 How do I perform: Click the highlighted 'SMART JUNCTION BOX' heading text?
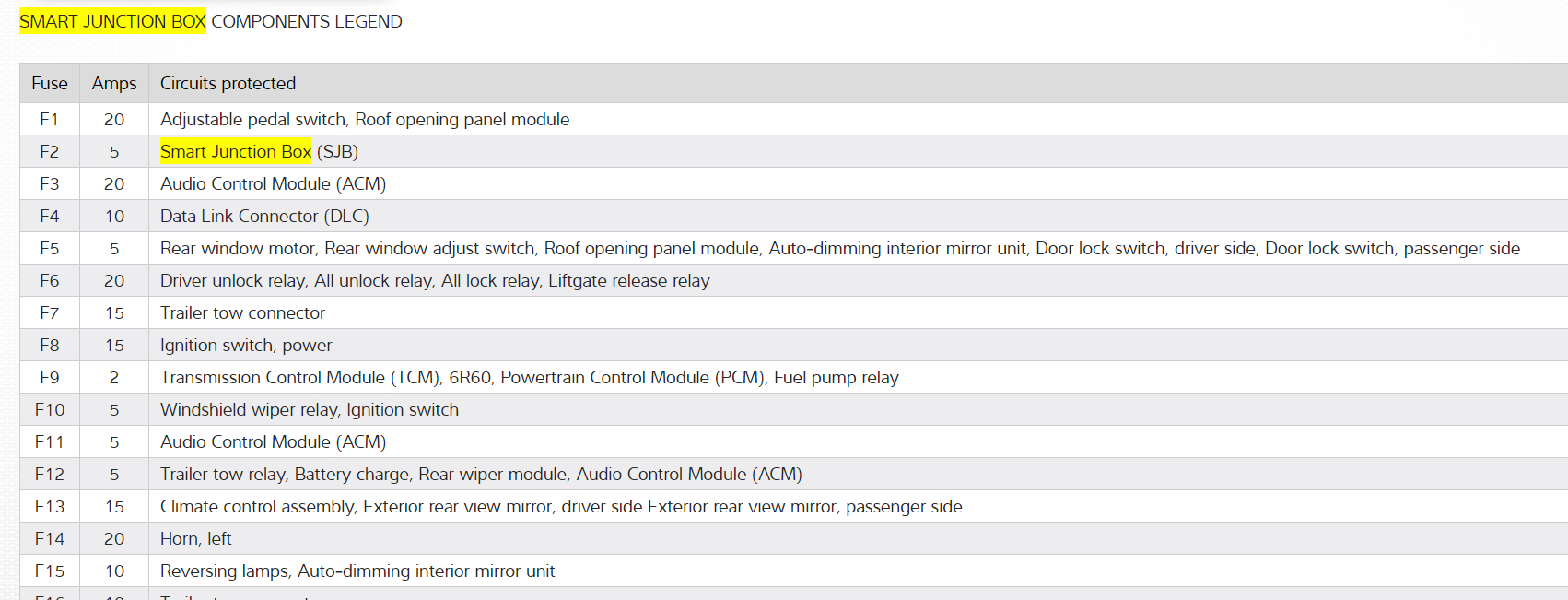pyautogui.click(x=112, y=21)
